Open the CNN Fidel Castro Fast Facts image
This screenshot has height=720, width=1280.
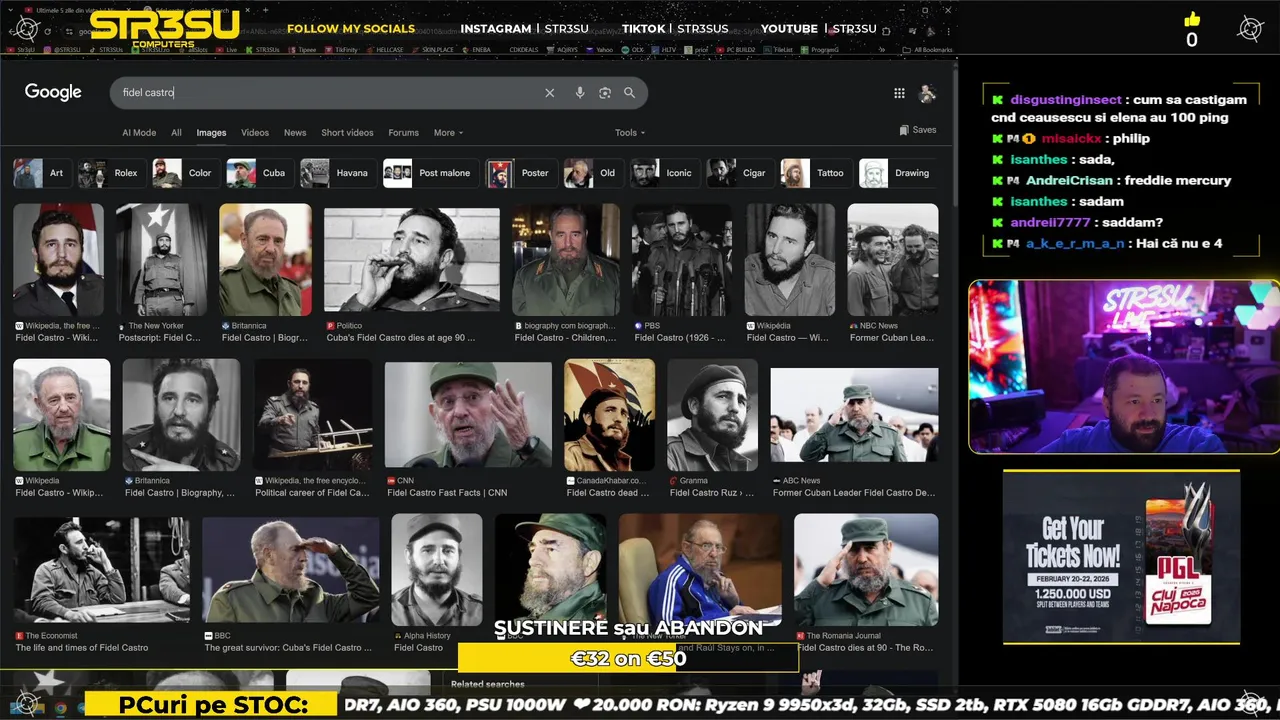tap(468, 415)
